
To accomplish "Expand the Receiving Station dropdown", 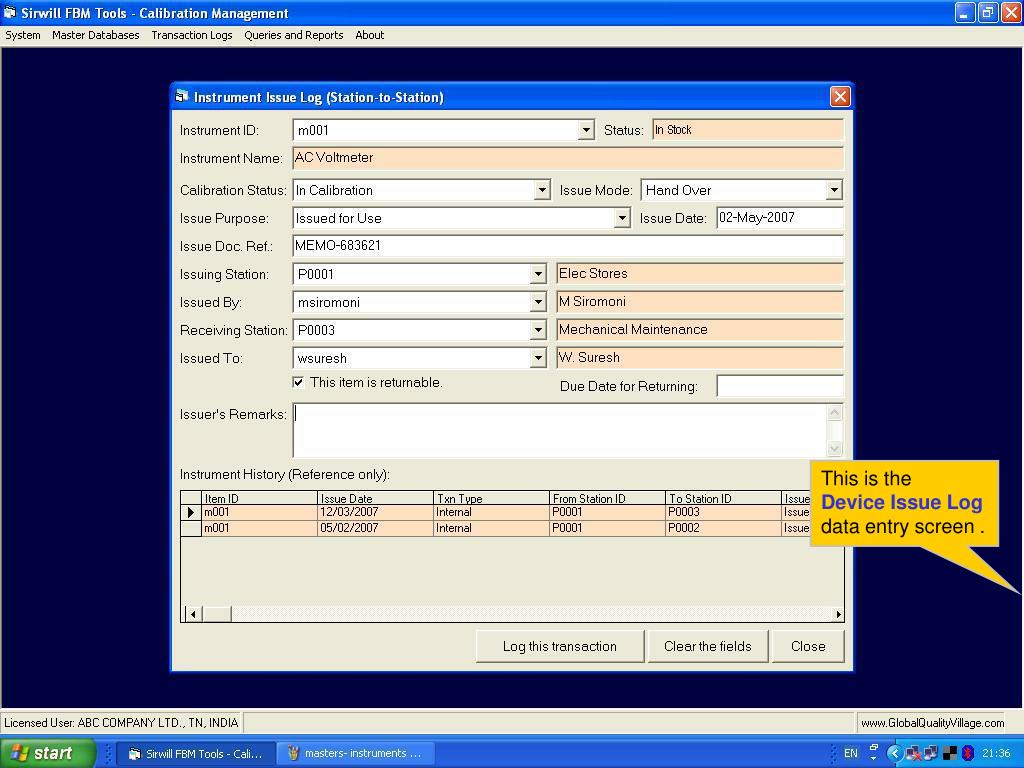I will pos(537,330).
